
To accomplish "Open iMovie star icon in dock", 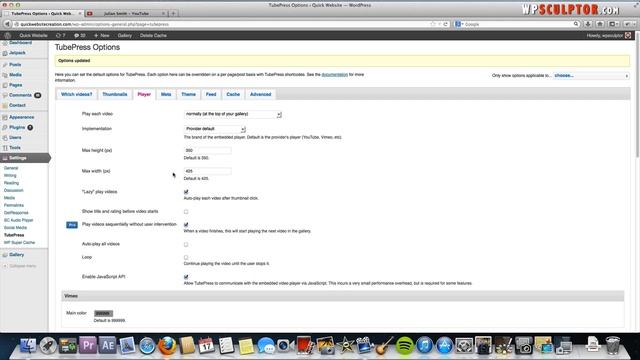I will click(345, 346).
